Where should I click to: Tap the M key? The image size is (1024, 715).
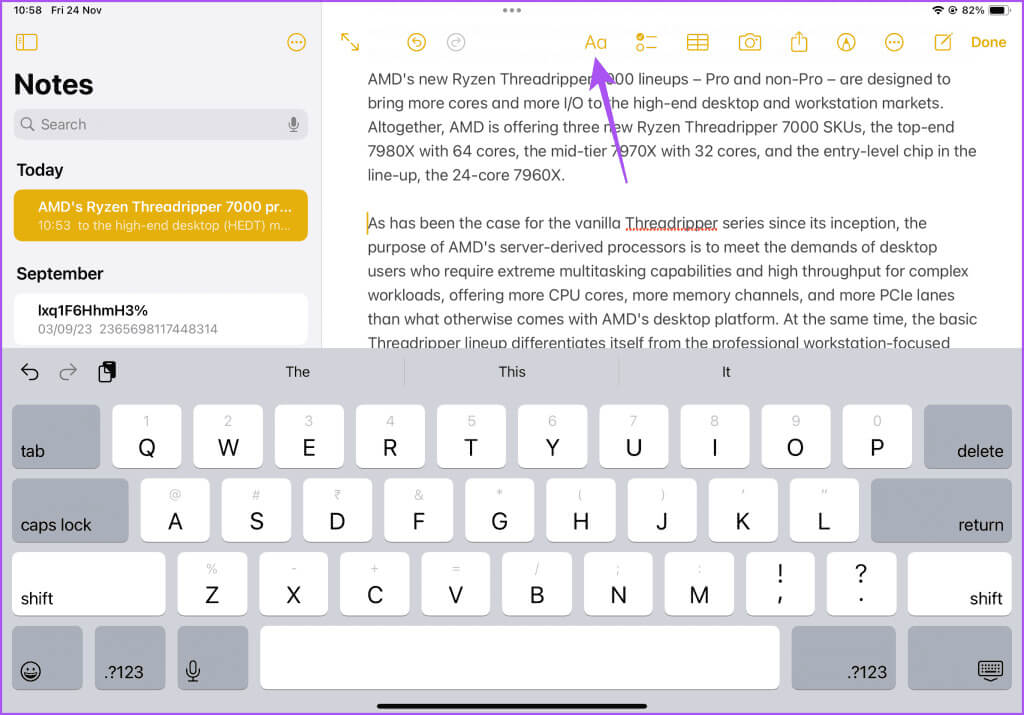699,584
